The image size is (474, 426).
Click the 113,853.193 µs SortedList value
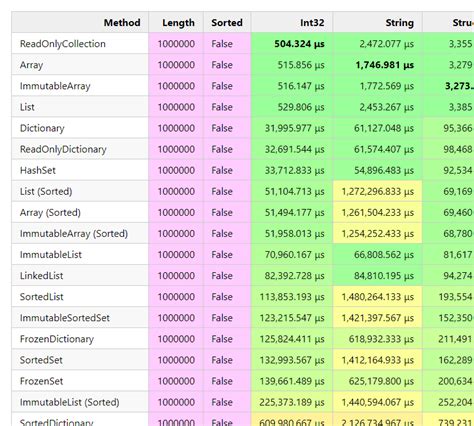292,297
